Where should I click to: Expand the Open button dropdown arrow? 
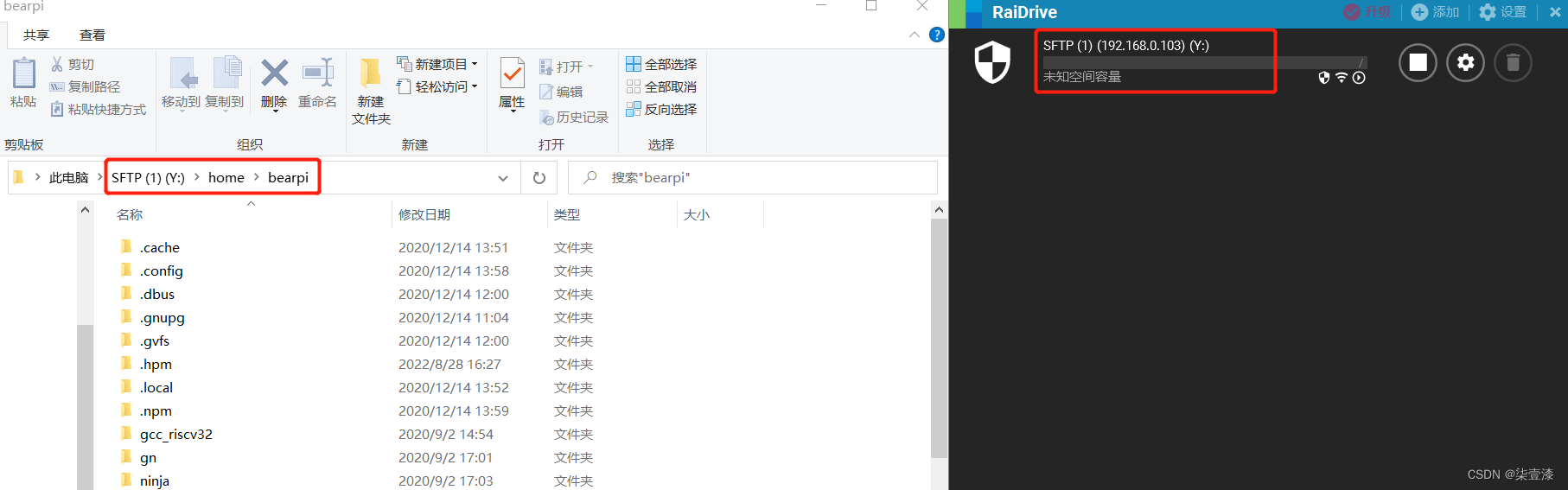(x=590, y=67)
